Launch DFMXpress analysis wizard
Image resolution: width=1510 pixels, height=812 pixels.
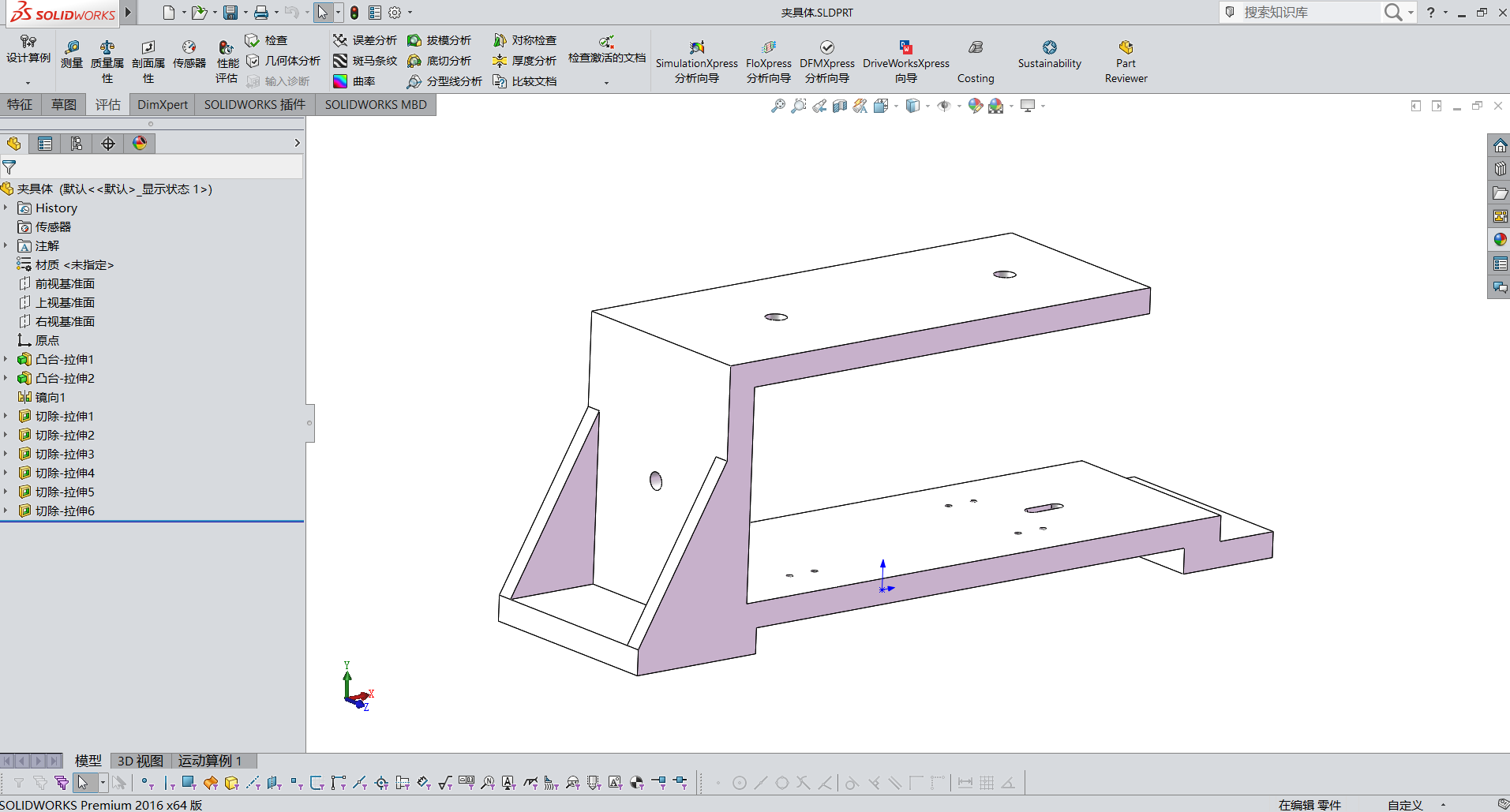pyautogui.click(x=827, y=62)
